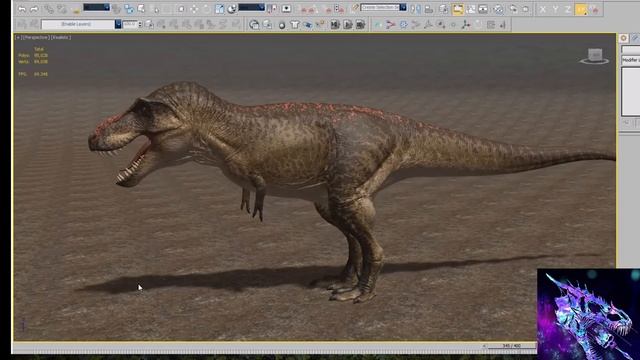The width and height of the screenshot is (640, 360).
Task: Open the Named Selection Sets dropdown
Action: (384, 7)
